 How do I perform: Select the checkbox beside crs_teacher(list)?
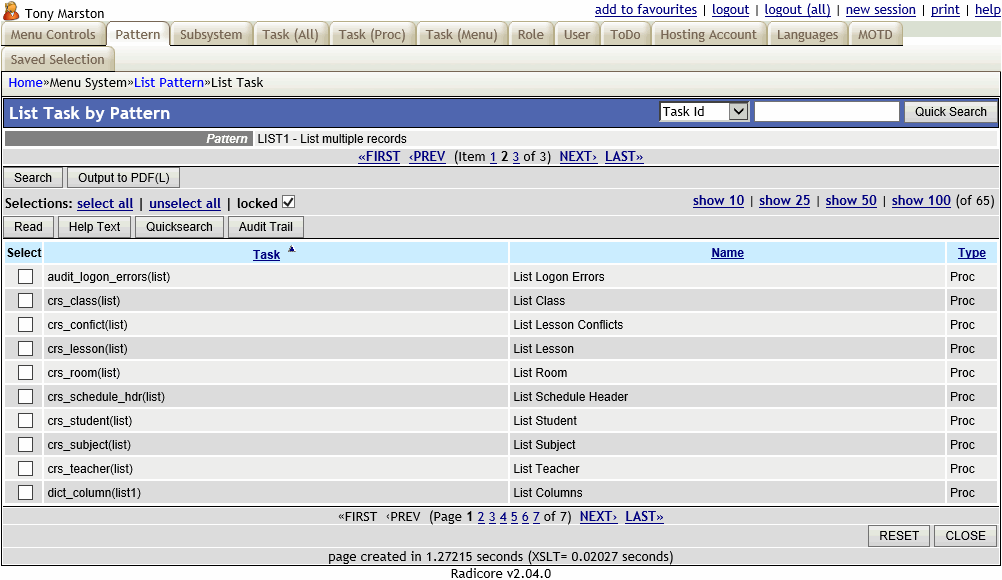click(x=24, y=468)
